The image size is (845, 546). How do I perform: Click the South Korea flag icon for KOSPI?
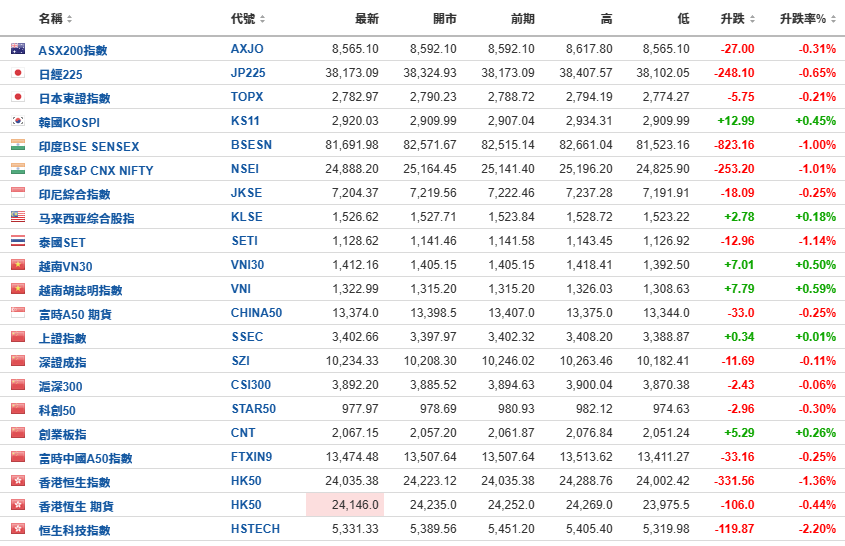[18, 121]
